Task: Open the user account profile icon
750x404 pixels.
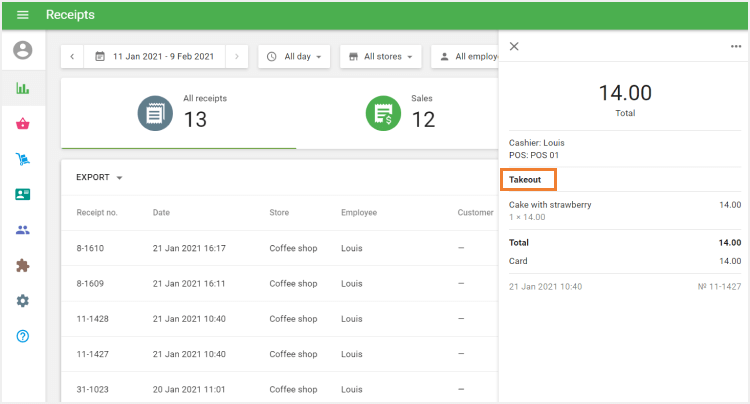Action: (x=22, y=50)
